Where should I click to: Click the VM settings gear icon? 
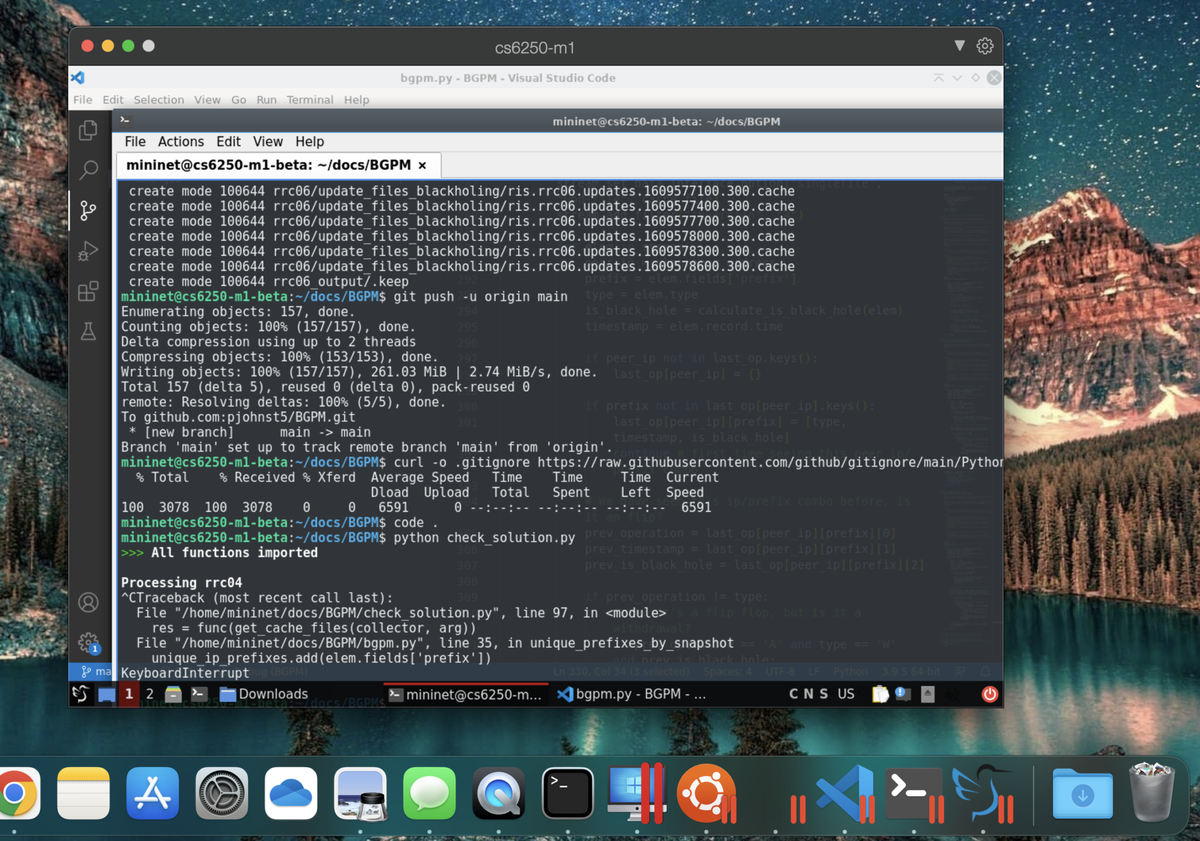985,46
